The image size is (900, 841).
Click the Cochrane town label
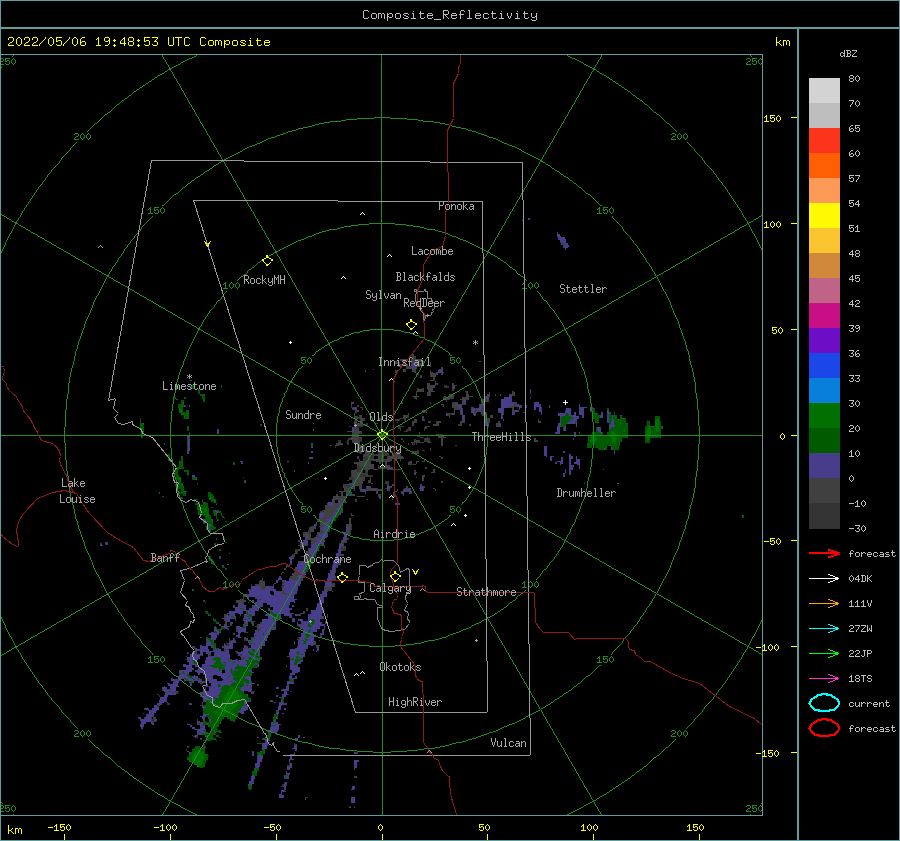click(327, 559)
